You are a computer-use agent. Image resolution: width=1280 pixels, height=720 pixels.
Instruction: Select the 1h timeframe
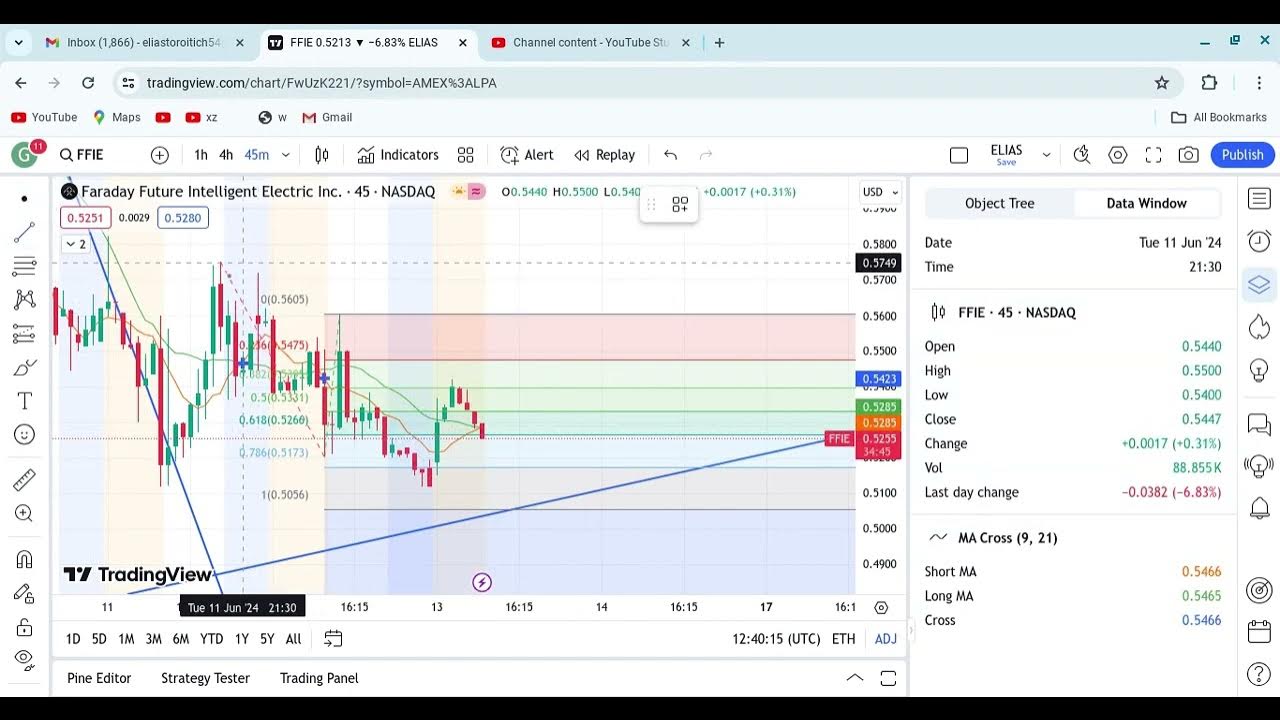(x=201, y=155)
